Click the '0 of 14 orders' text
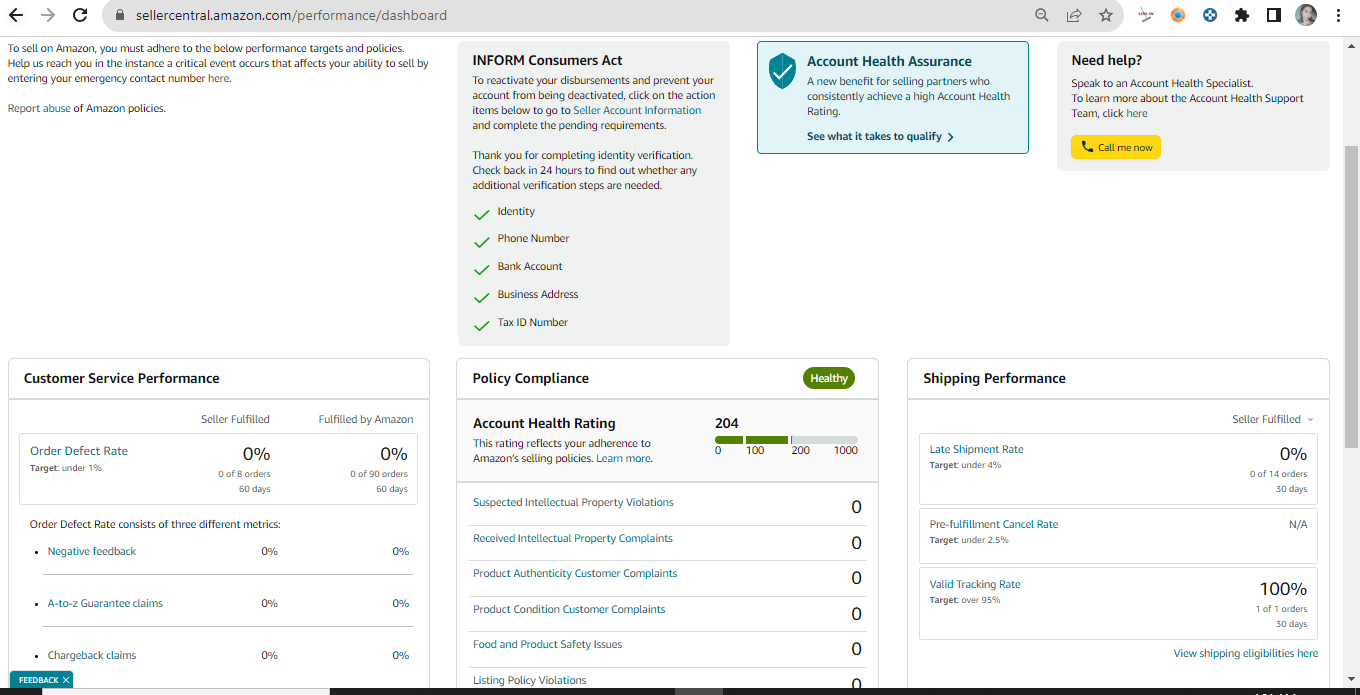This screenshot has width=1360, height=695. (1278, 474)
